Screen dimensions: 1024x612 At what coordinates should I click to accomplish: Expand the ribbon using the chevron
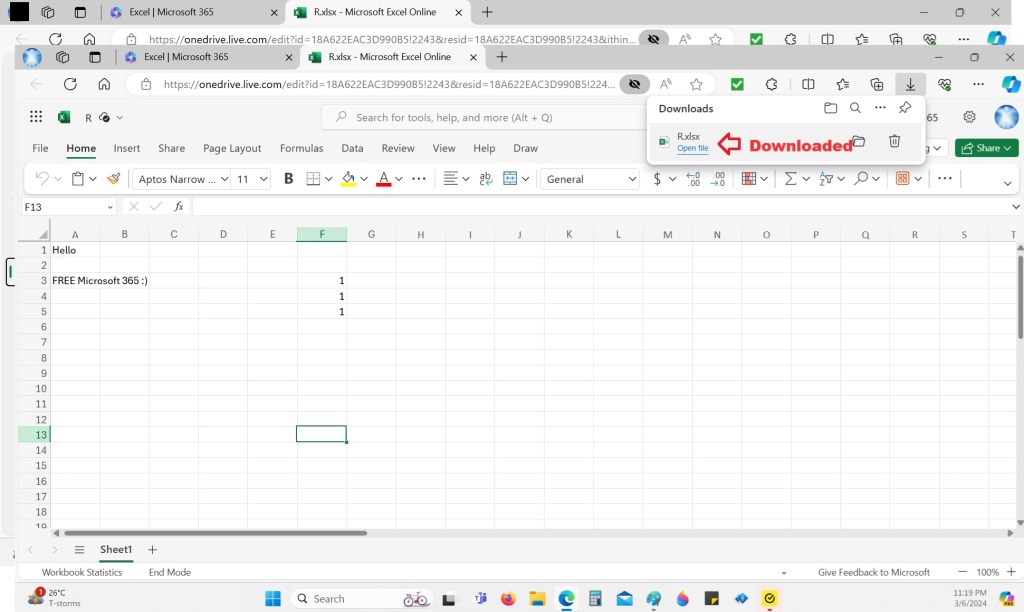(x=1008, y=183)
